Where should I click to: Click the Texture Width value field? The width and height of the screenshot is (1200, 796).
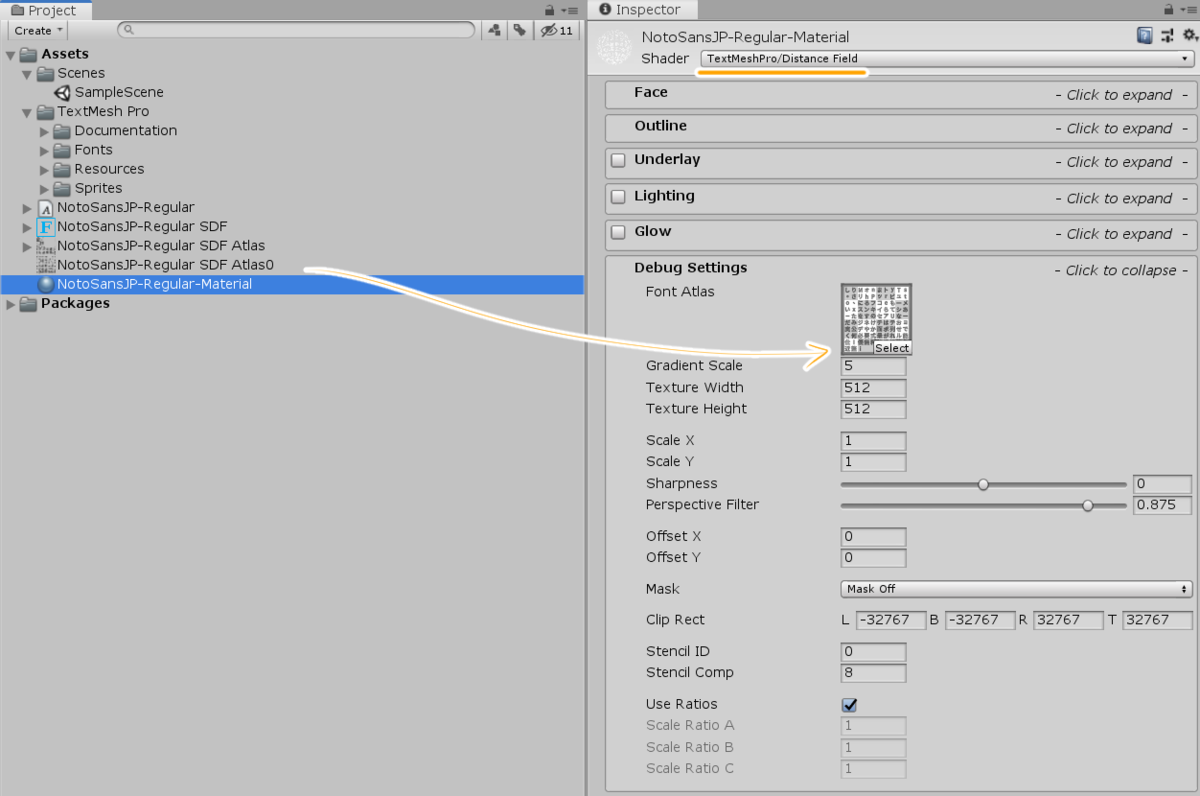(874, 388)
